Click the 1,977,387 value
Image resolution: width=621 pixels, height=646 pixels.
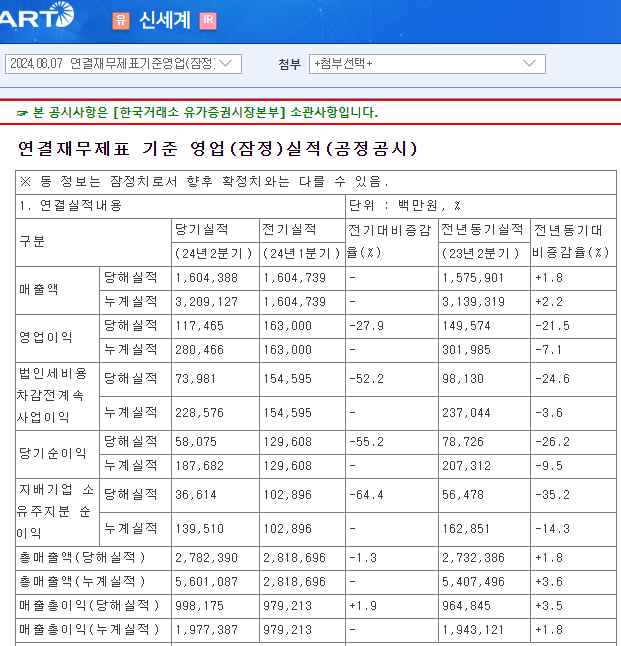pos(206,630)
